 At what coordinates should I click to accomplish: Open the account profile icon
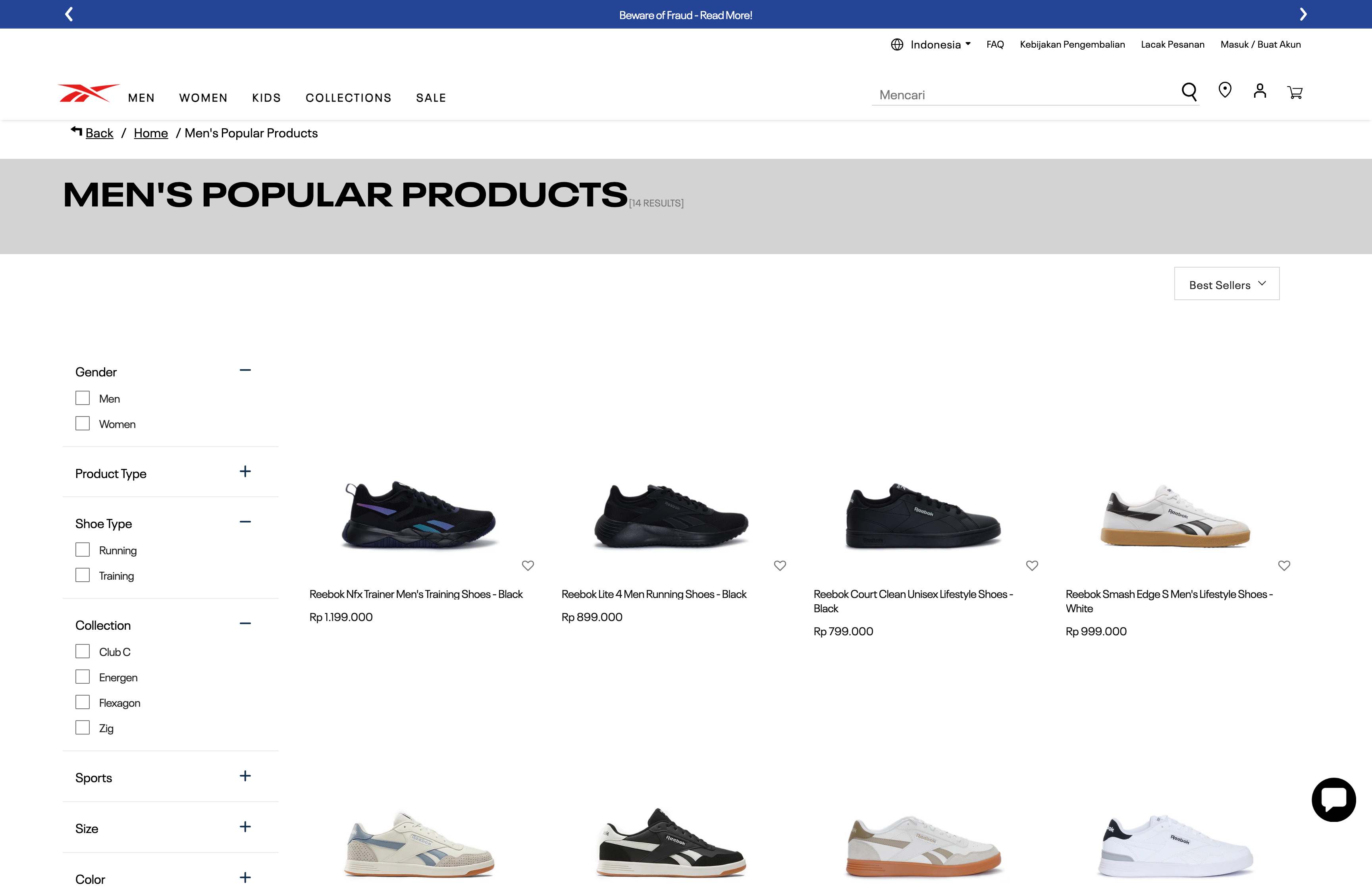click(1260, 91)
